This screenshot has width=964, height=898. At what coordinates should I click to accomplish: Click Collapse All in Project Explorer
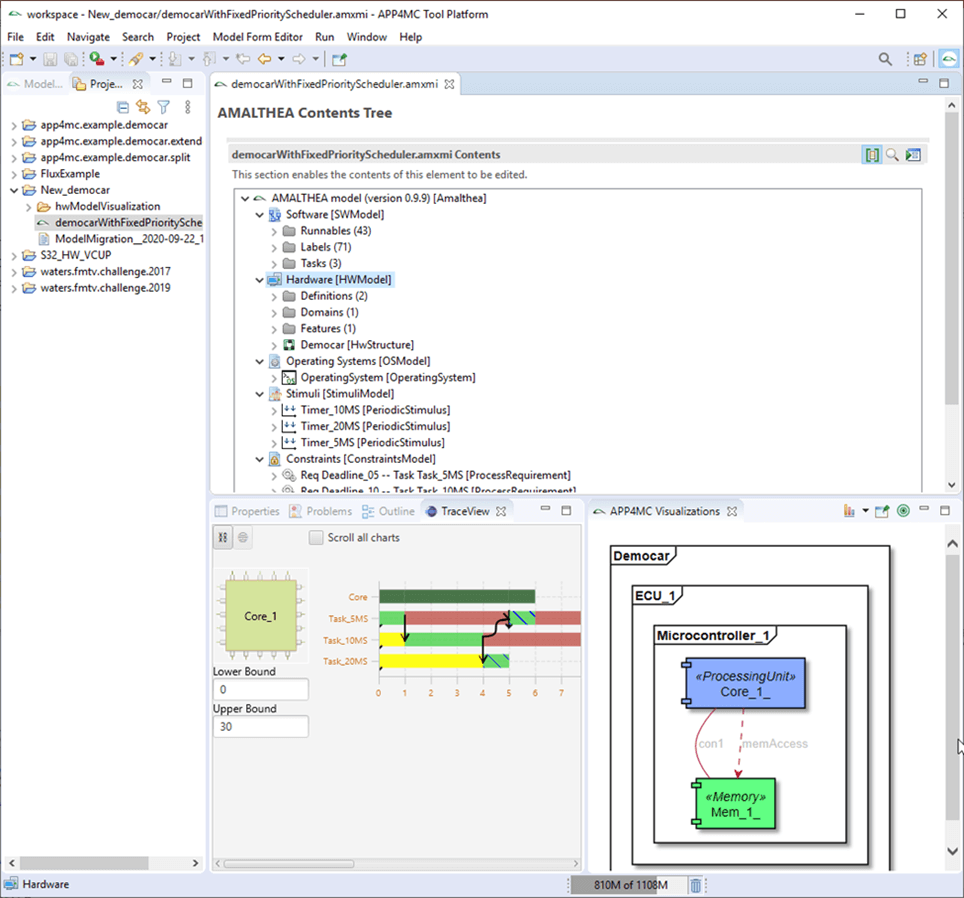coord(123,108)
